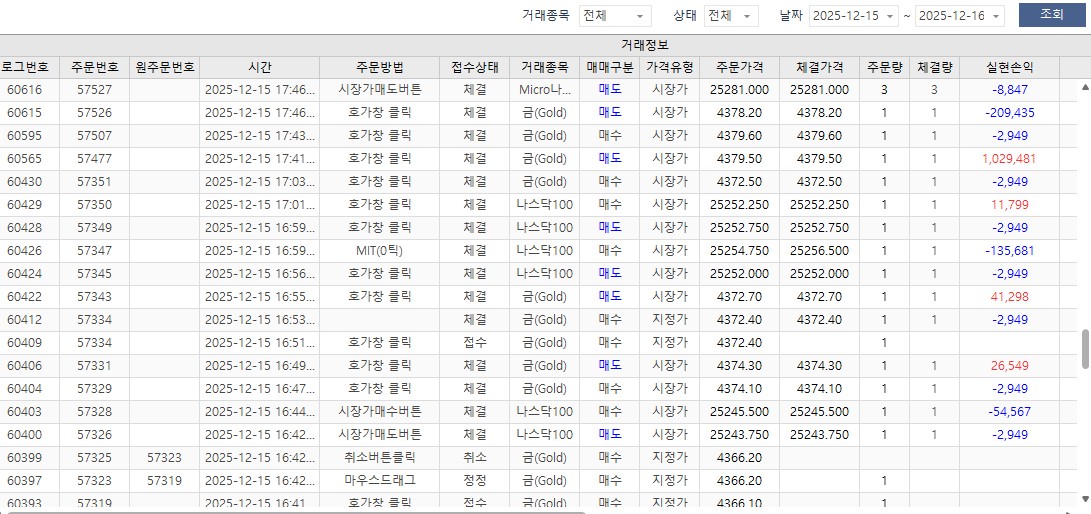Click the -8,847 loss value

coord(1010,90)
